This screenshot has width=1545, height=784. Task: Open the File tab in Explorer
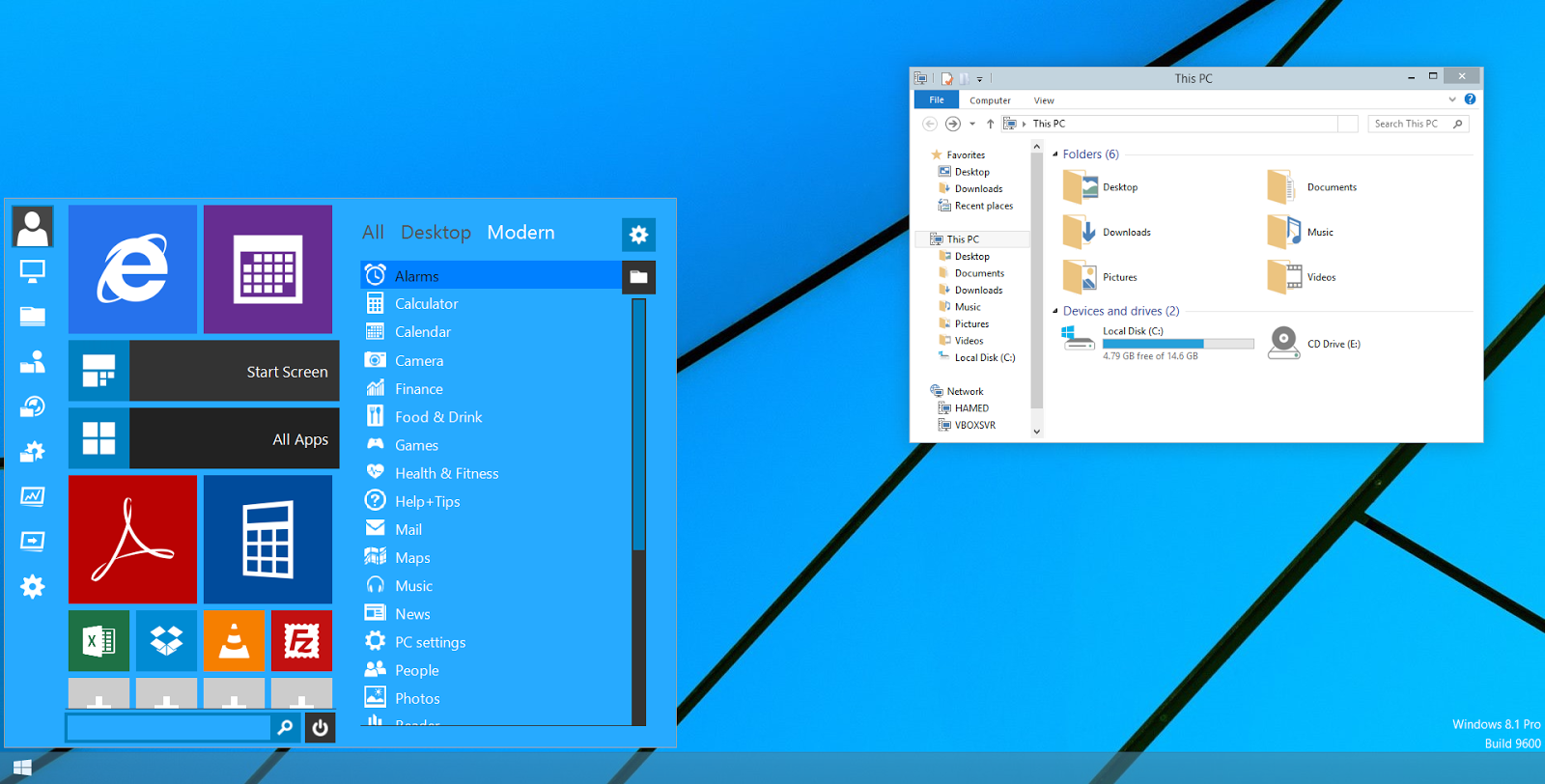[937, 99]
